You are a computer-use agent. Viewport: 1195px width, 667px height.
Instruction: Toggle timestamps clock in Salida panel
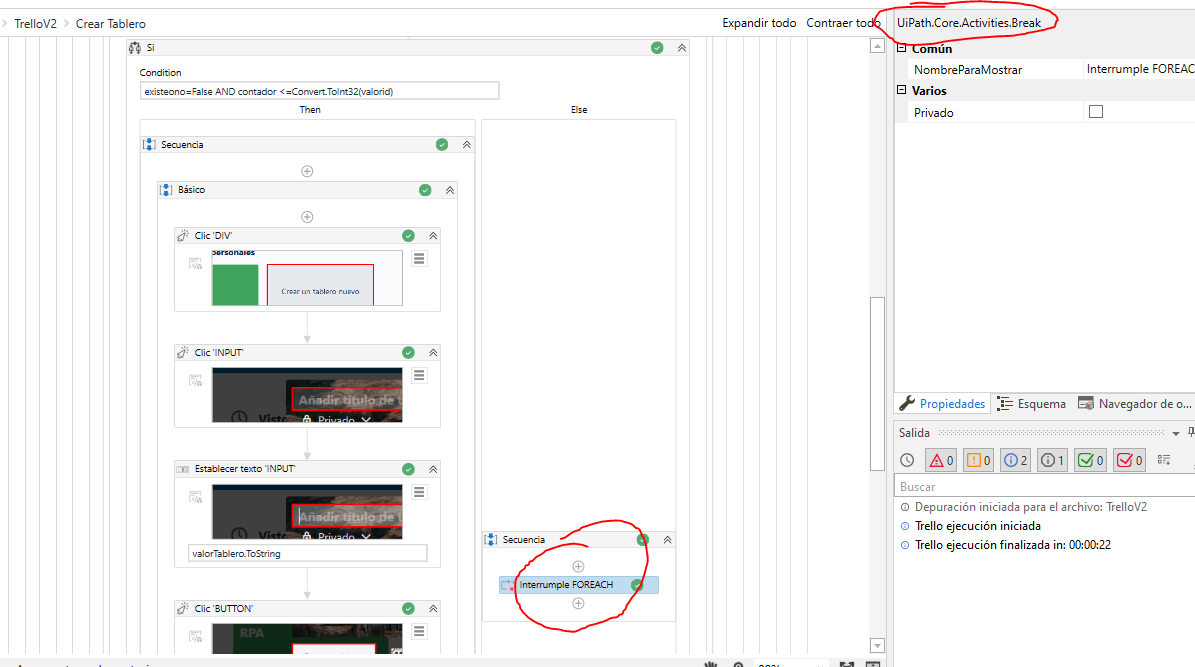point(907,460)
